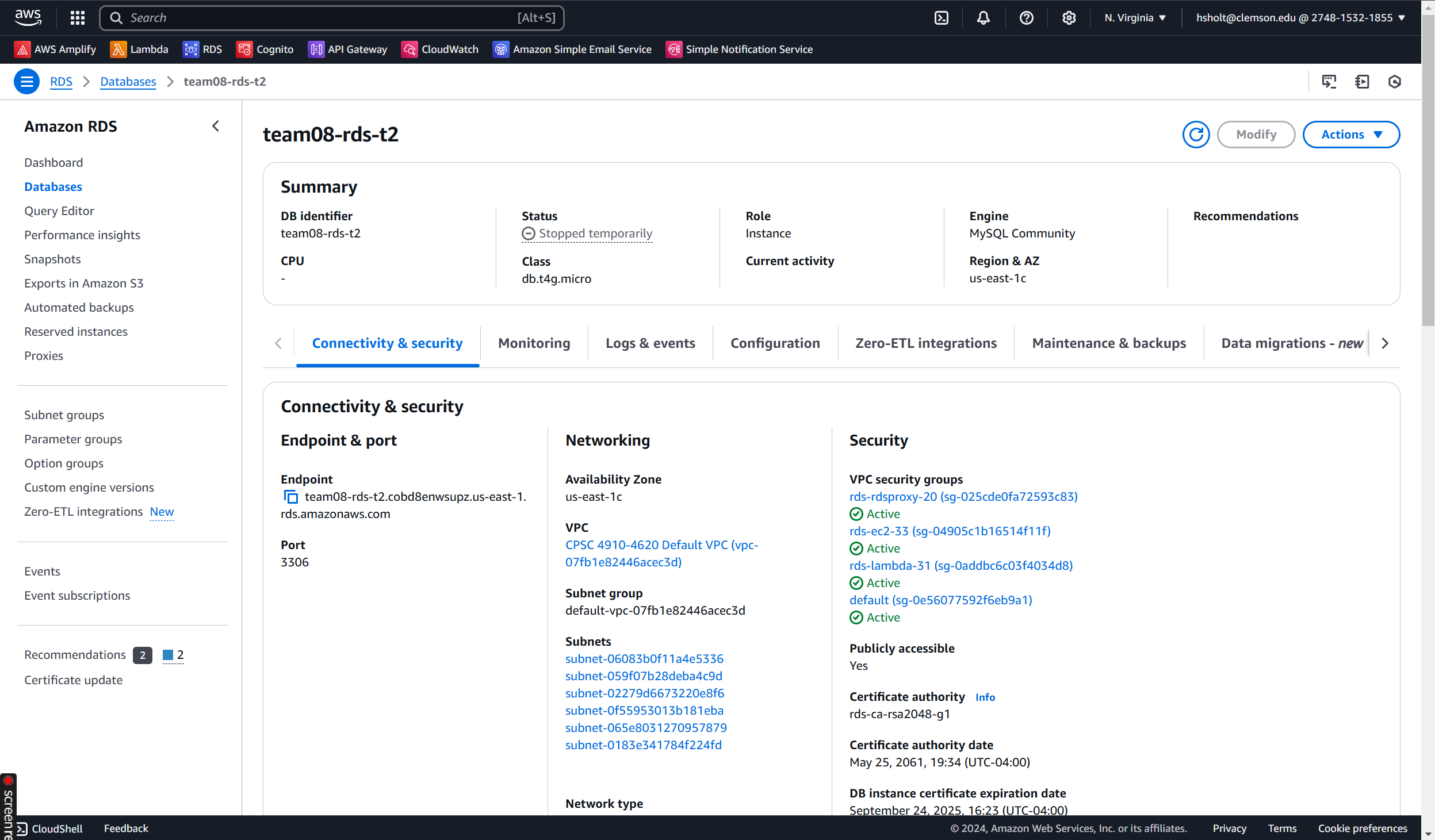
Task: Click the screen monitor icon near breadcrumb bar
Action: pyautogui.click(x=1329, y=82)
